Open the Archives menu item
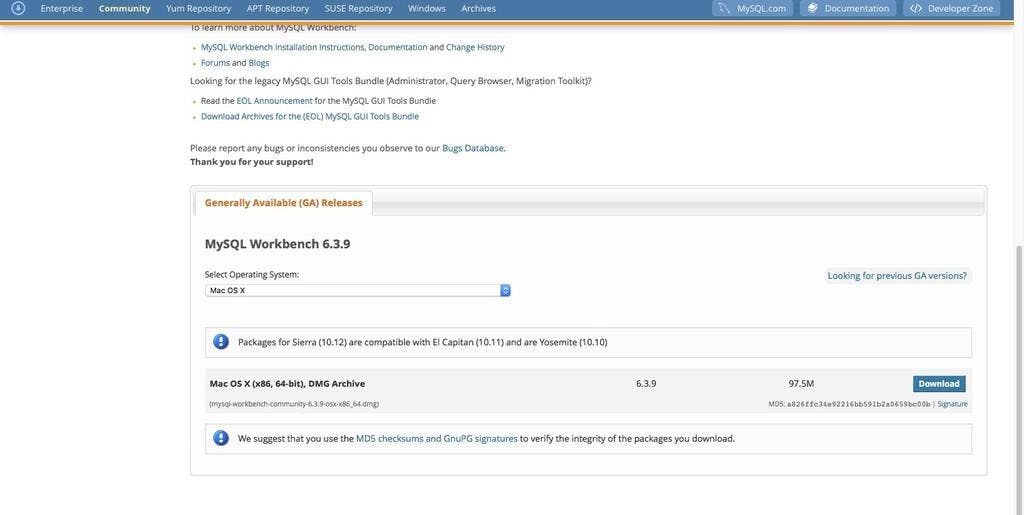This screenshot has width=1024, height=515. click(x=478, y=8)
